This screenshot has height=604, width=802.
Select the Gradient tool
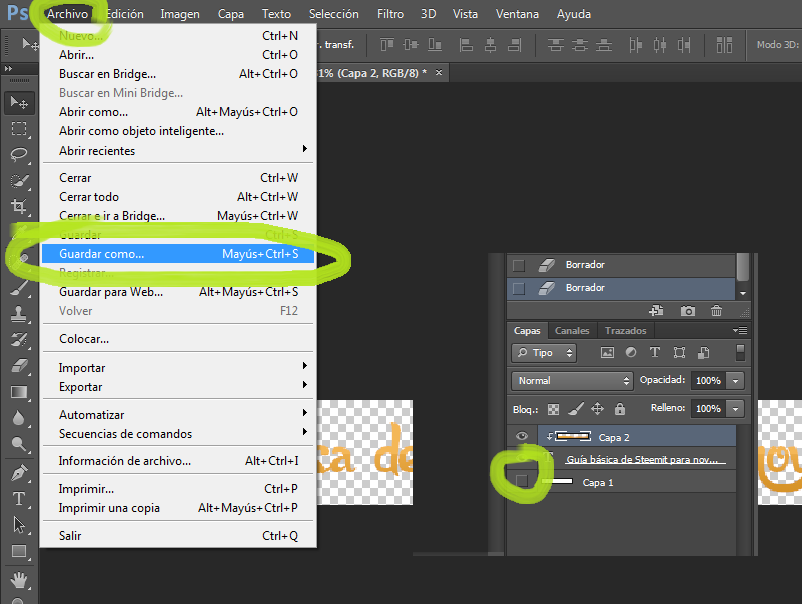point(19,392)
